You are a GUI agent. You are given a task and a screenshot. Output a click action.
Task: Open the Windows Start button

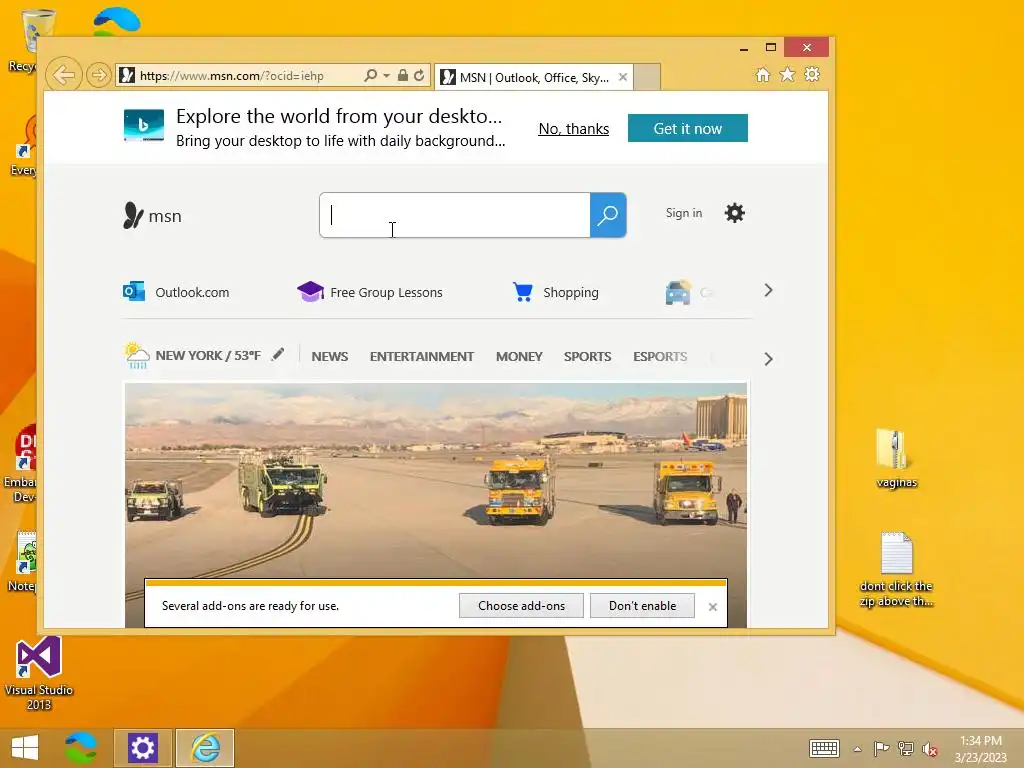(x=25, y=748)
